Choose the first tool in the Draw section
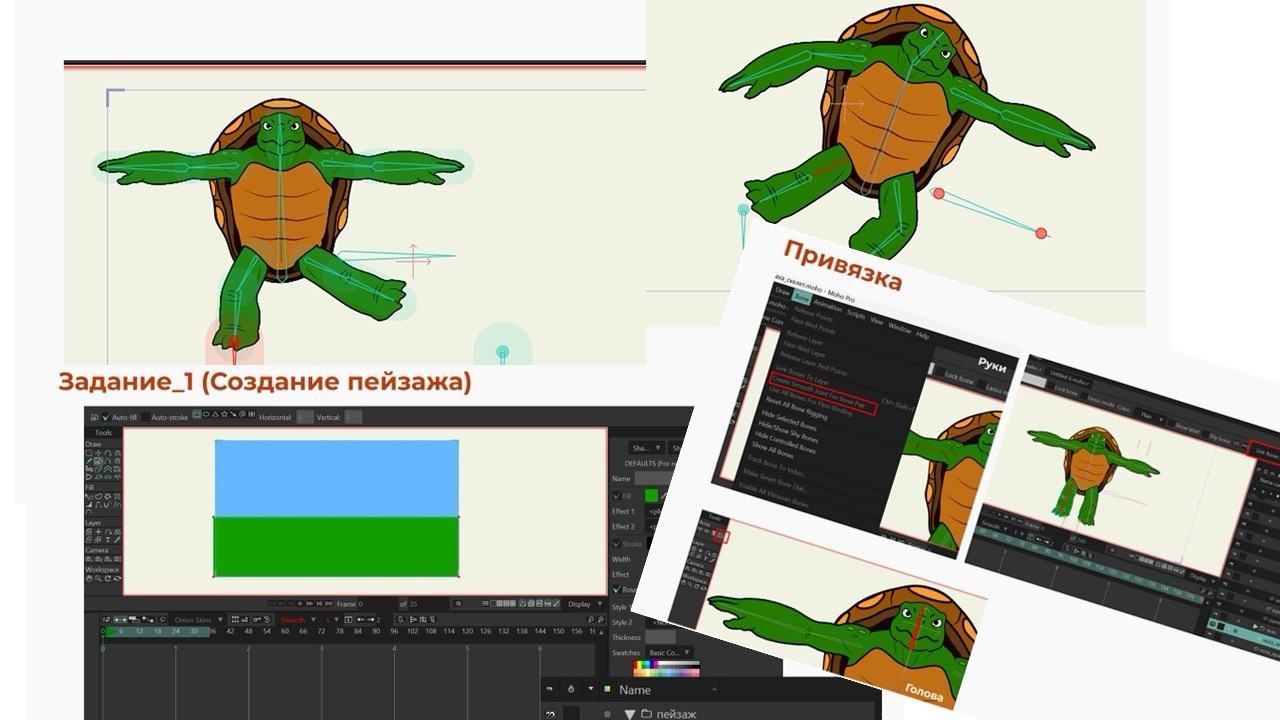Screen dimensions: 1280x720 pyautogui.click(x=89, y=453)
